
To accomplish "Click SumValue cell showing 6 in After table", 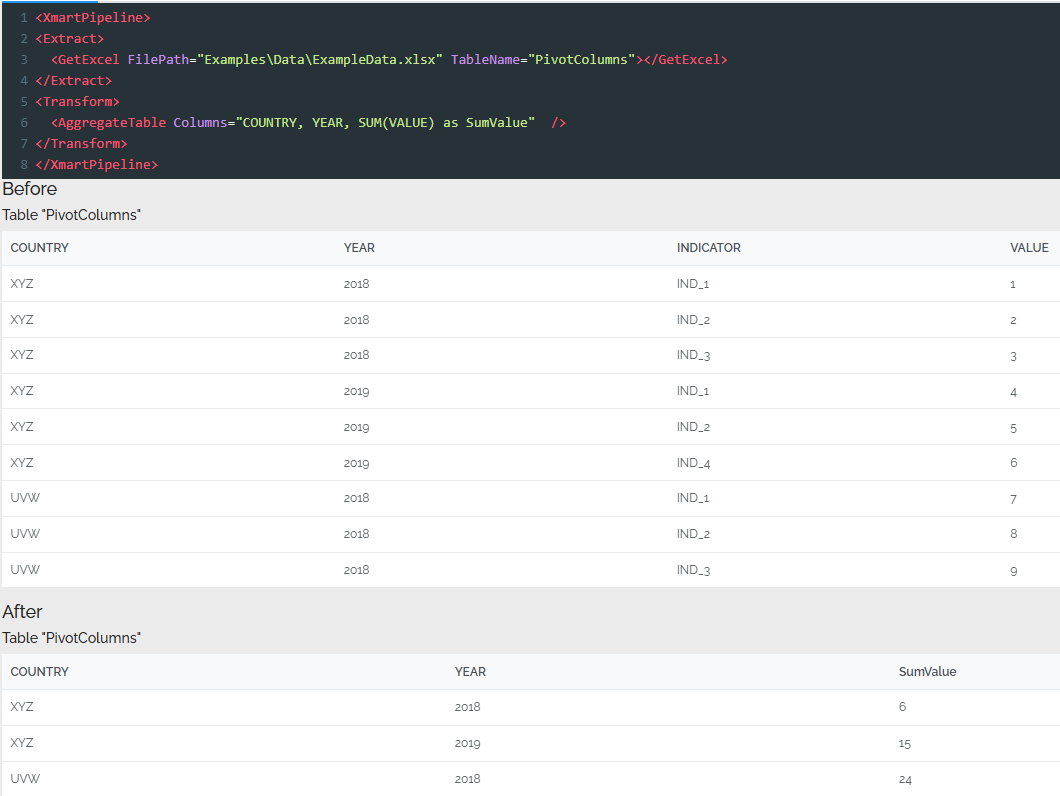I will click(x=902, y=707).
